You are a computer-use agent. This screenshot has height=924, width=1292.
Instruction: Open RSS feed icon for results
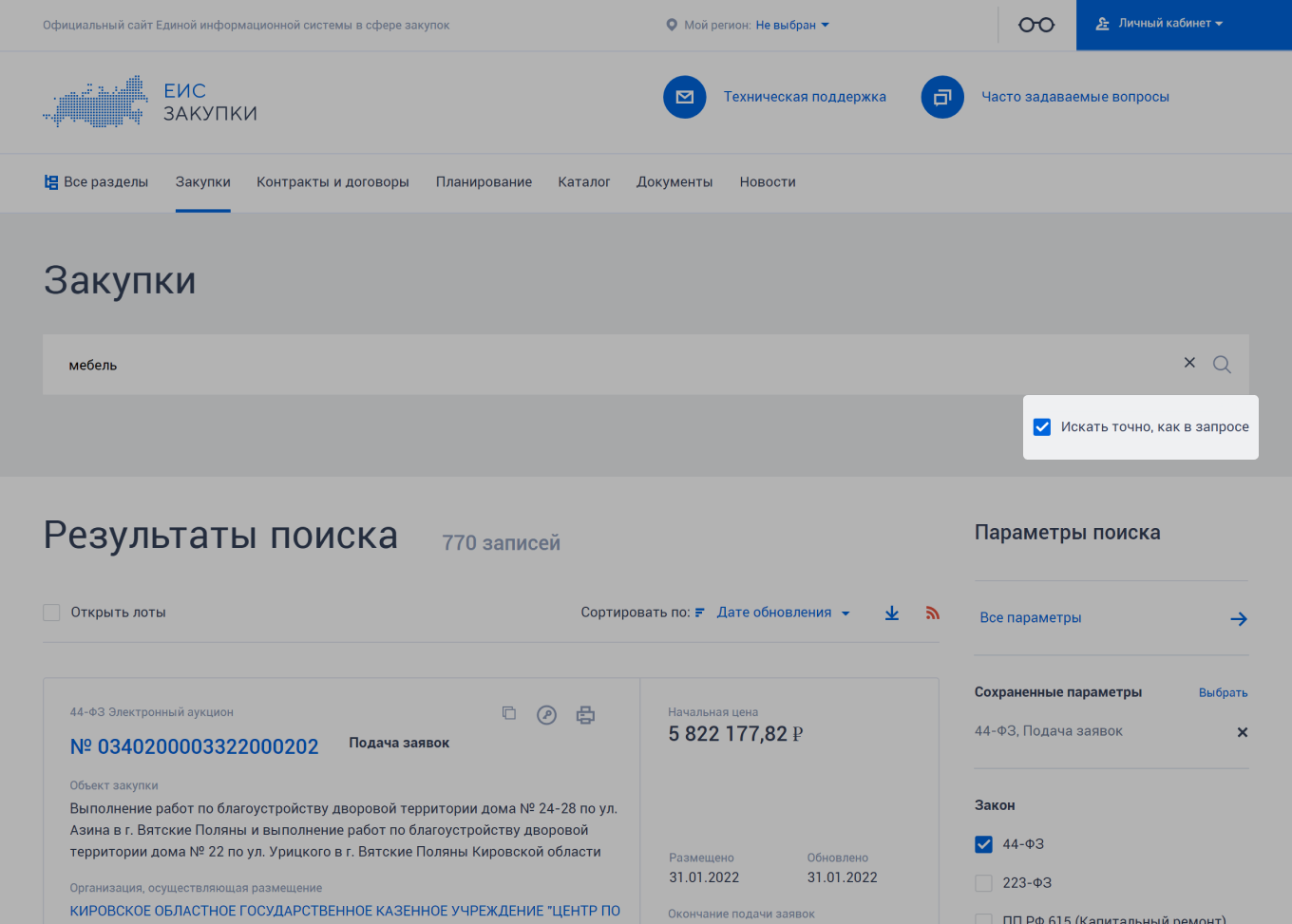(x=933, y=613)
